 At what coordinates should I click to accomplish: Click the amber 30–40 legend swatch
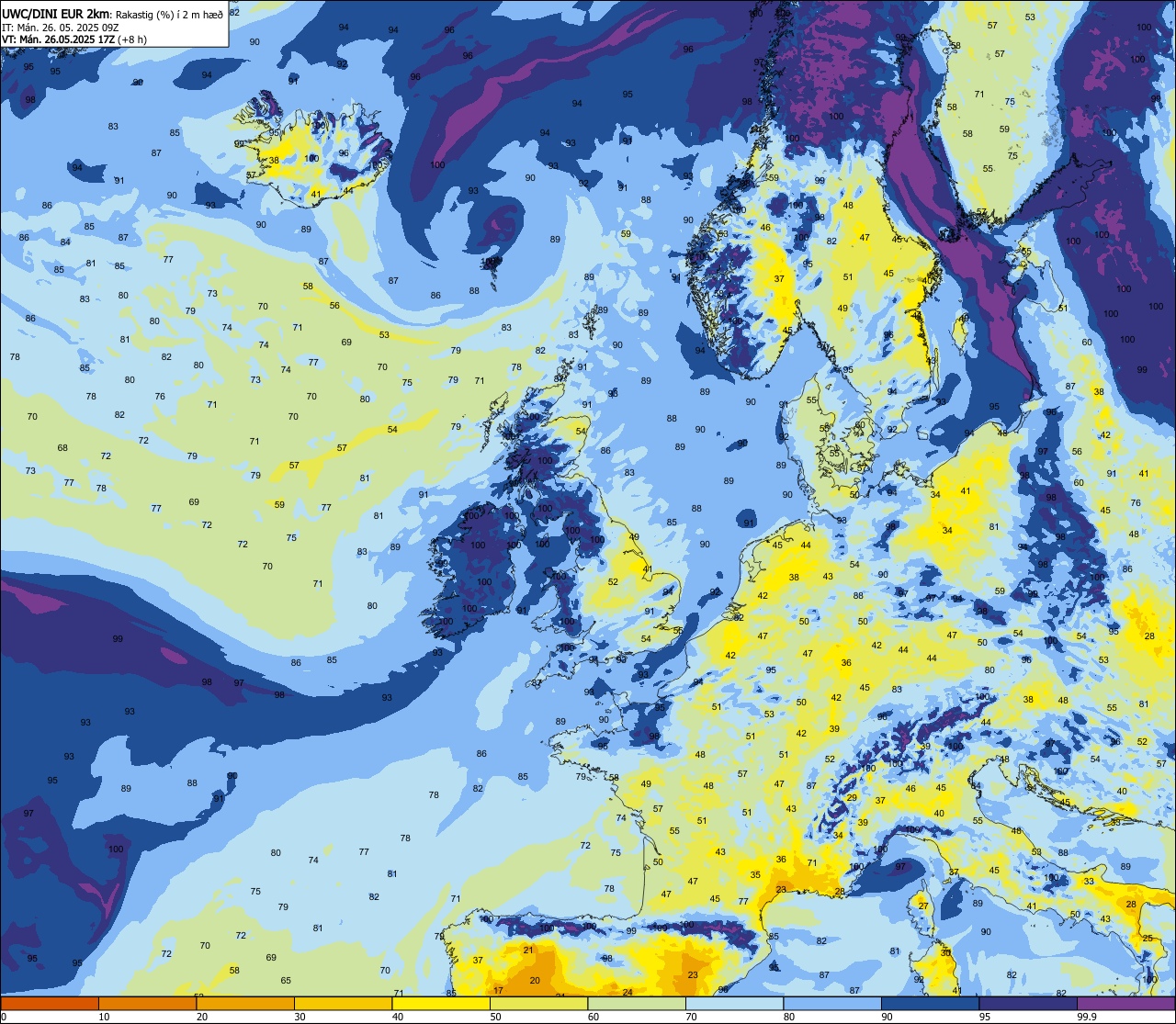pos(343,1003)
